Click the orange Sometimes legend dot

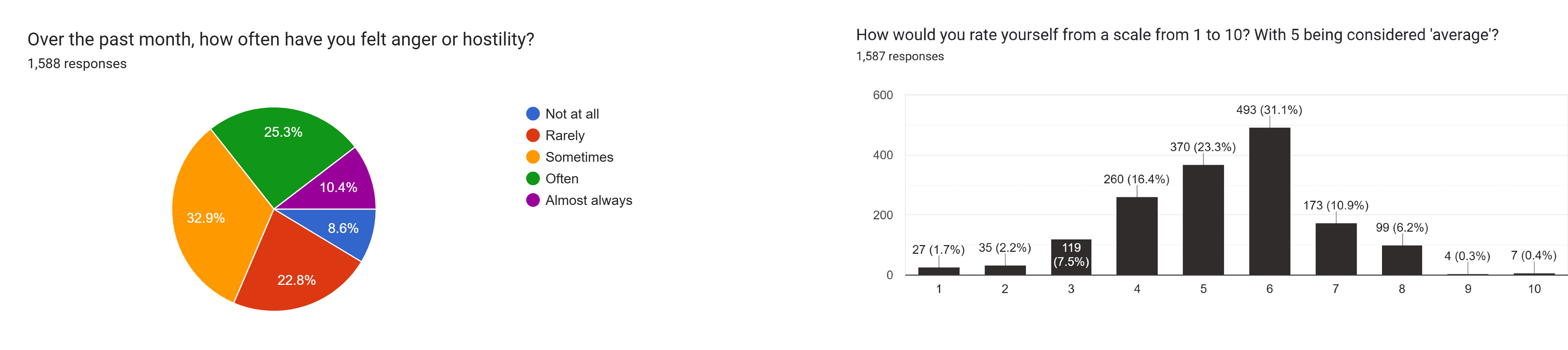coord(533,157)
